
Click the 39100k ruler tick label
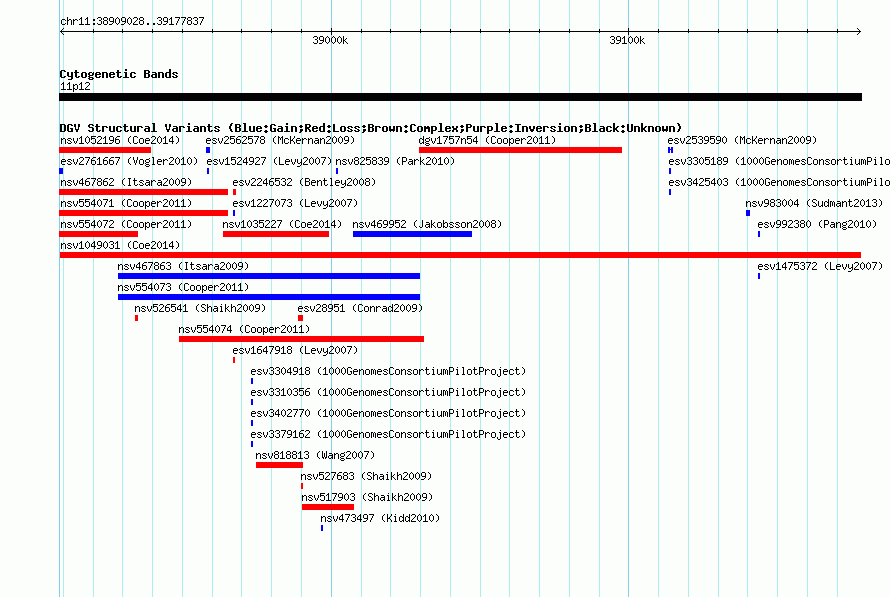[627, 40]
